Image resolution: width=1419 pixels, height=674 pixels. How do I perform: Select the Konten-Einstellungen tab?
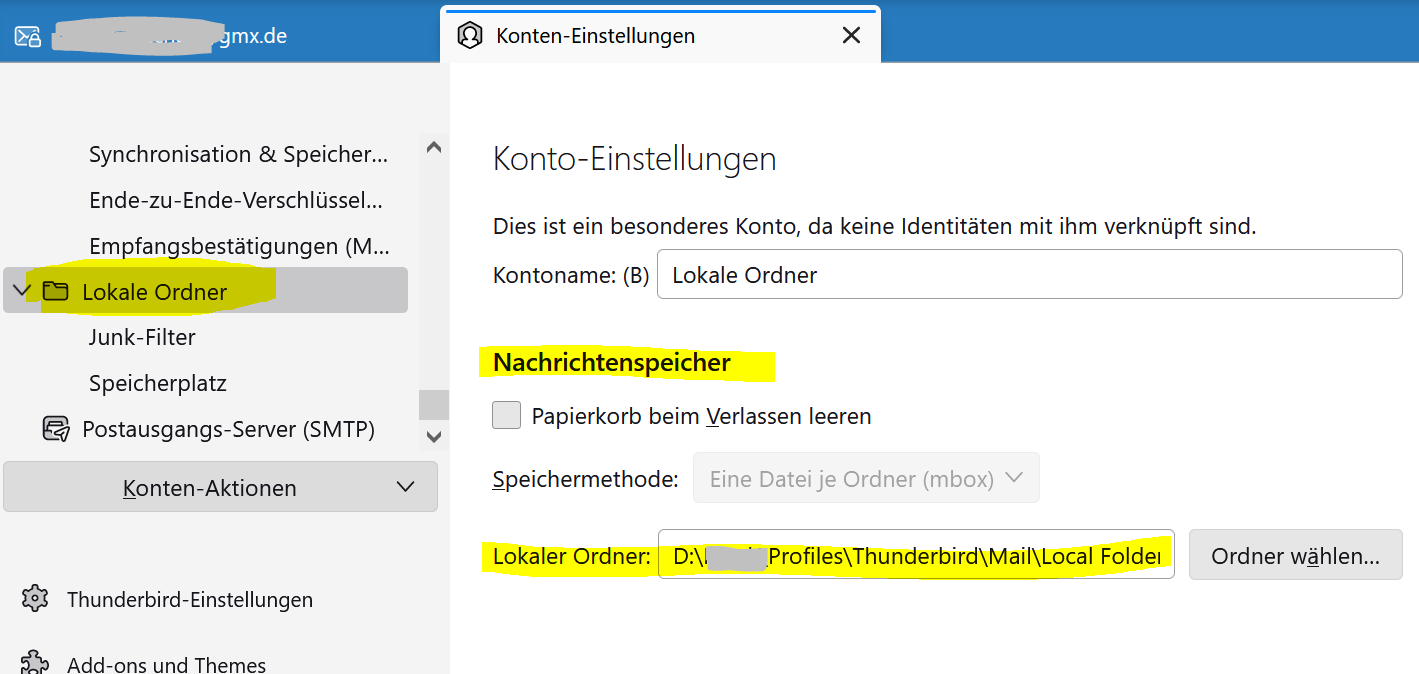point(661,36)
